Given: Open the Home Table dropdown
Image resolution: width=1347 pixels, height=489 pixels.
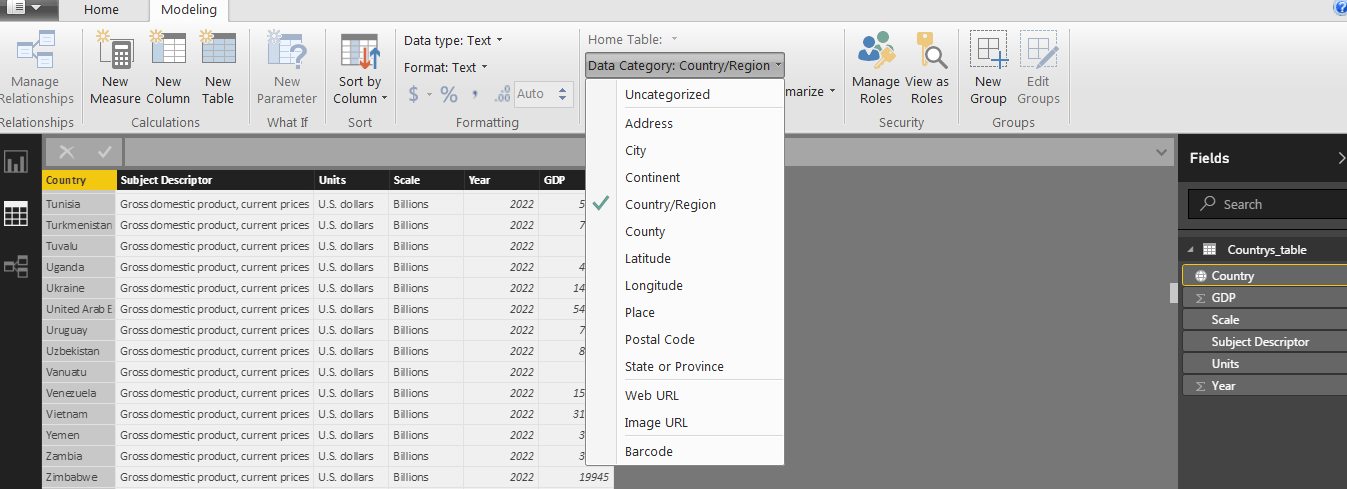Looking at the screenshot, I should 633,39.
